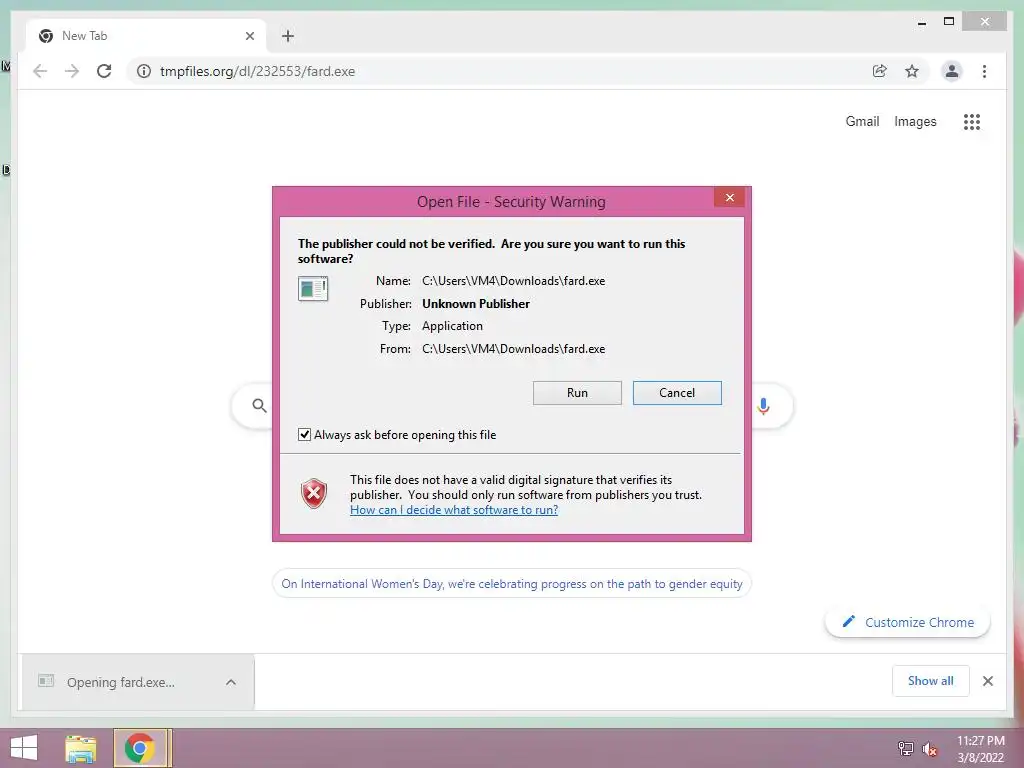Screen dimensions: 1024x768
Task: Click the Unknown Publisher text
Action: 476,304
